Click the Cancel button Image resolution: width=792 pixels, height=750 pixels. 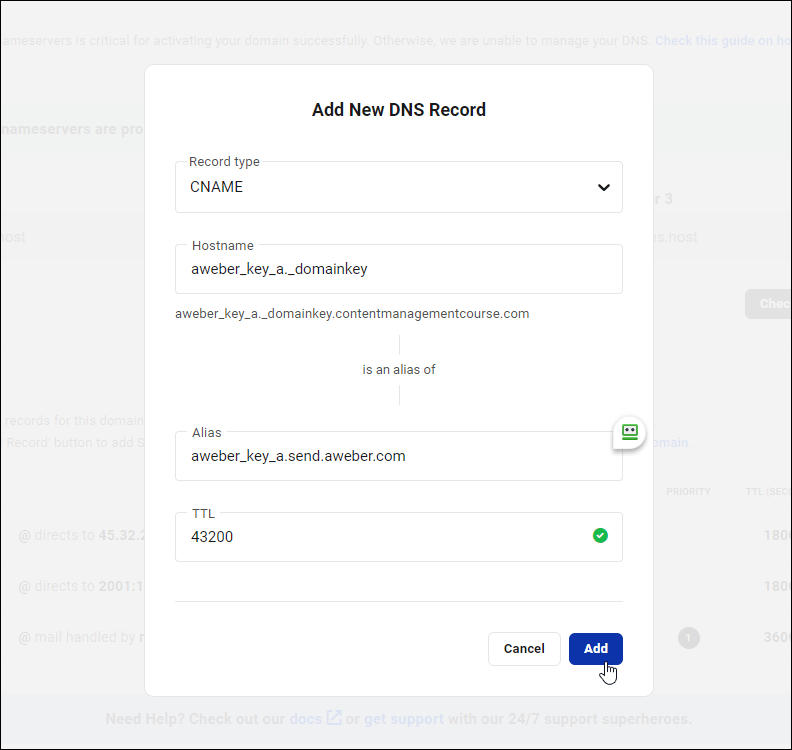[x=524, y=648]
